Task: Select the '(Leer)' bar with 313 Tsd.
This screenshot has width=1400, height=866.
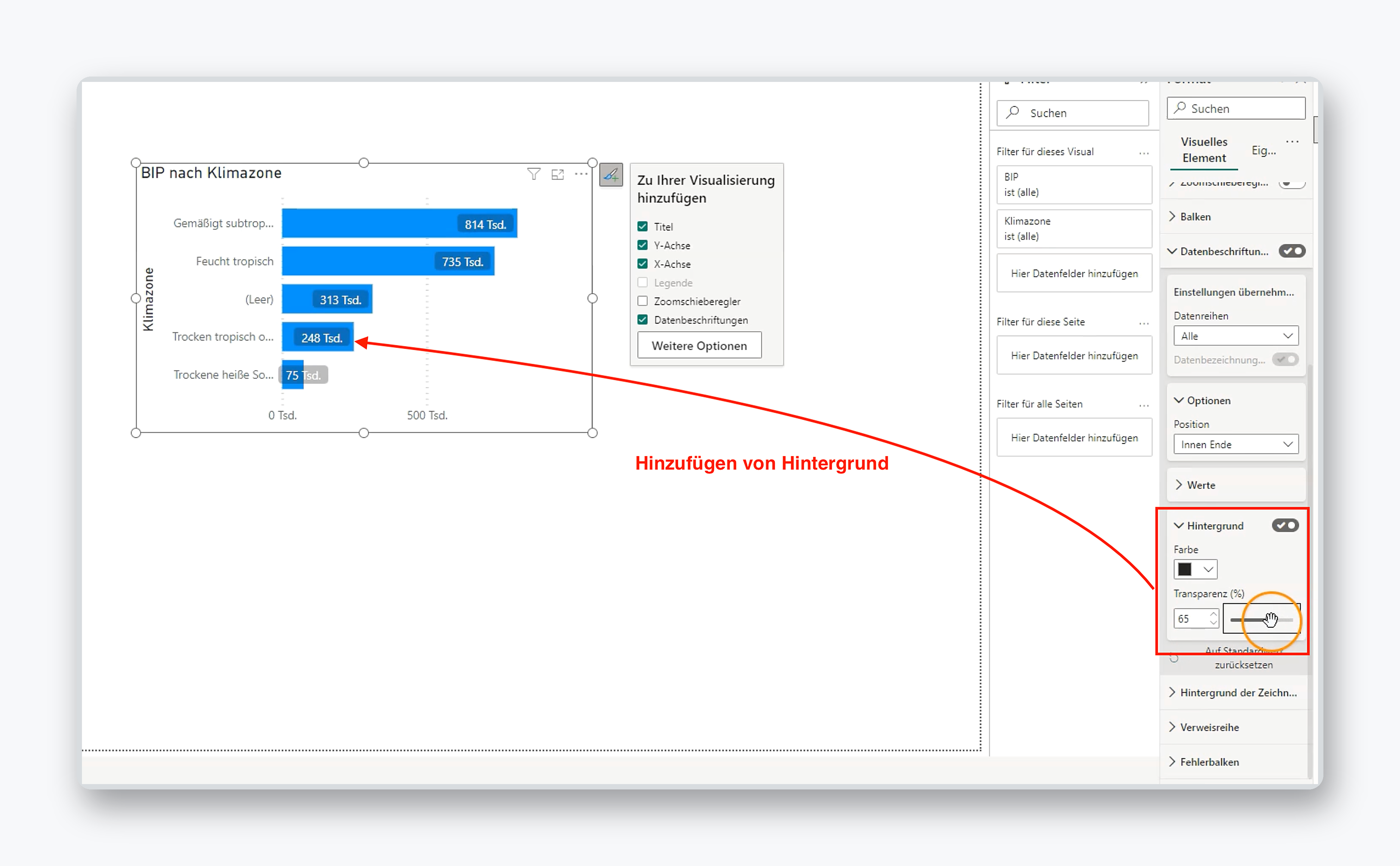Action: [x=327, y=299]
